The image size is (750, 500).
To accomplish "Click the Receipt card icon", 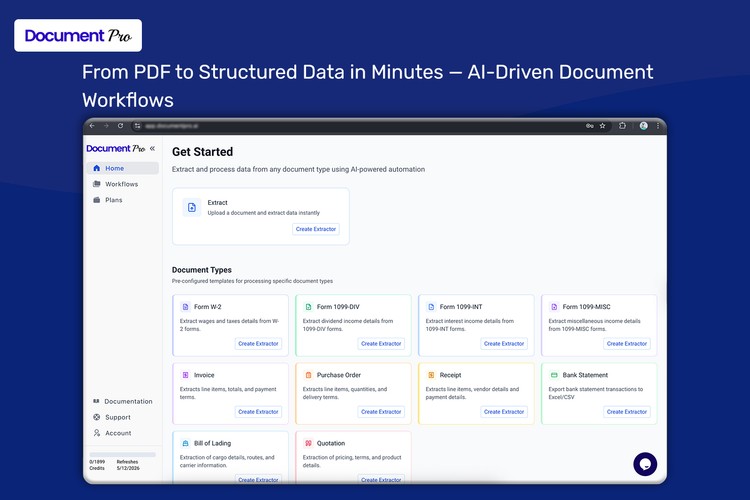I will click(431, 375).
